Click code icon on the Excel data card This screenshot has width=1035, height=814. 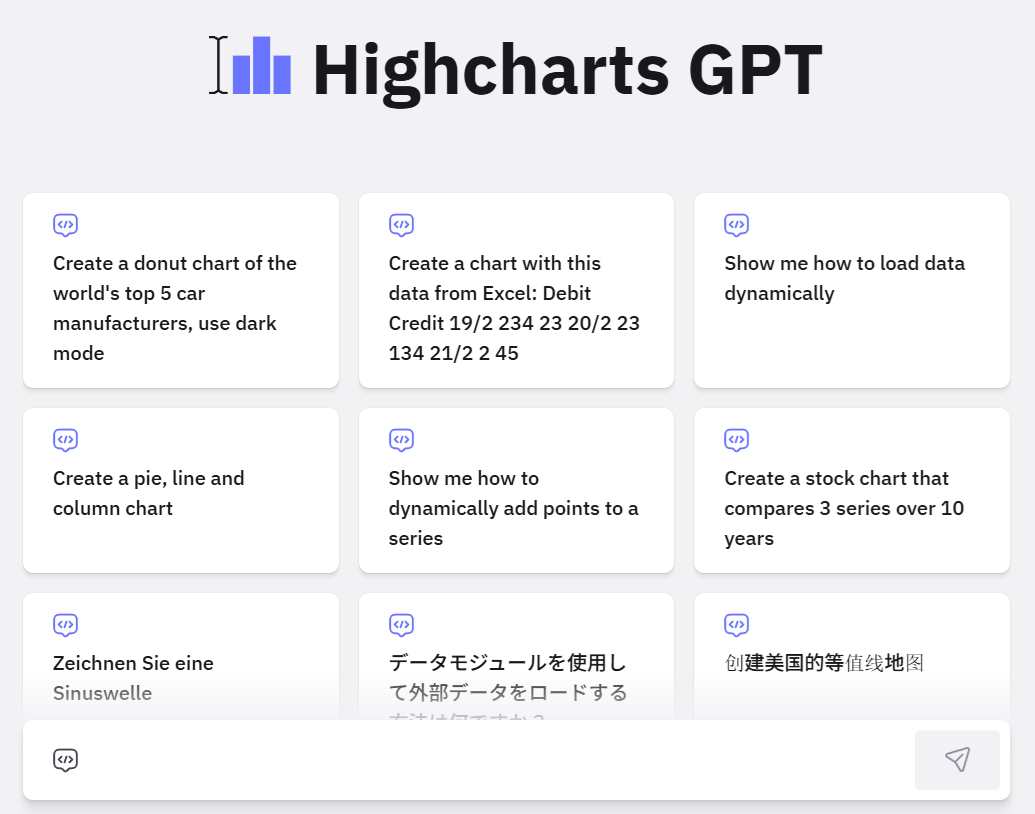(401, 225)
